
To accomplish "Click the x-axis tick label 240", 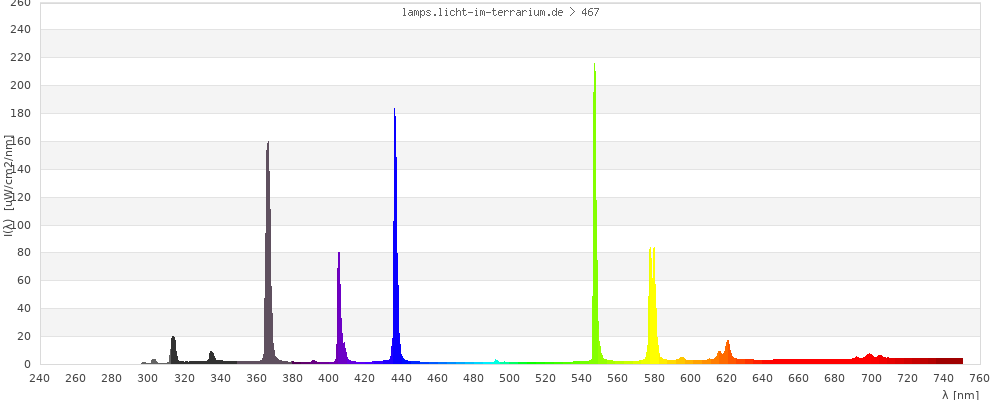I will [40, 378].
